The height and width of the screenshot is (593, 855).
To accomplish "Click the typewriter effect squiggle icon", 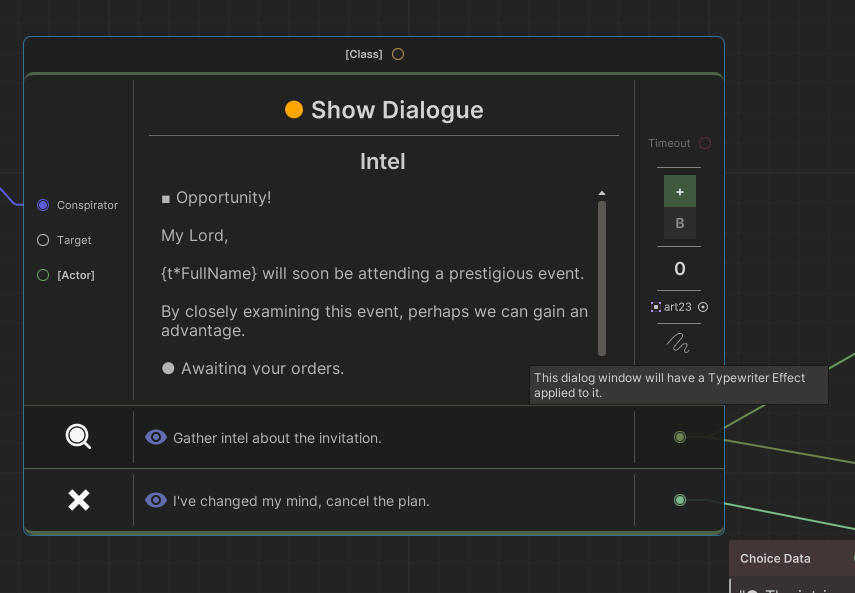I will coord(678,343).
